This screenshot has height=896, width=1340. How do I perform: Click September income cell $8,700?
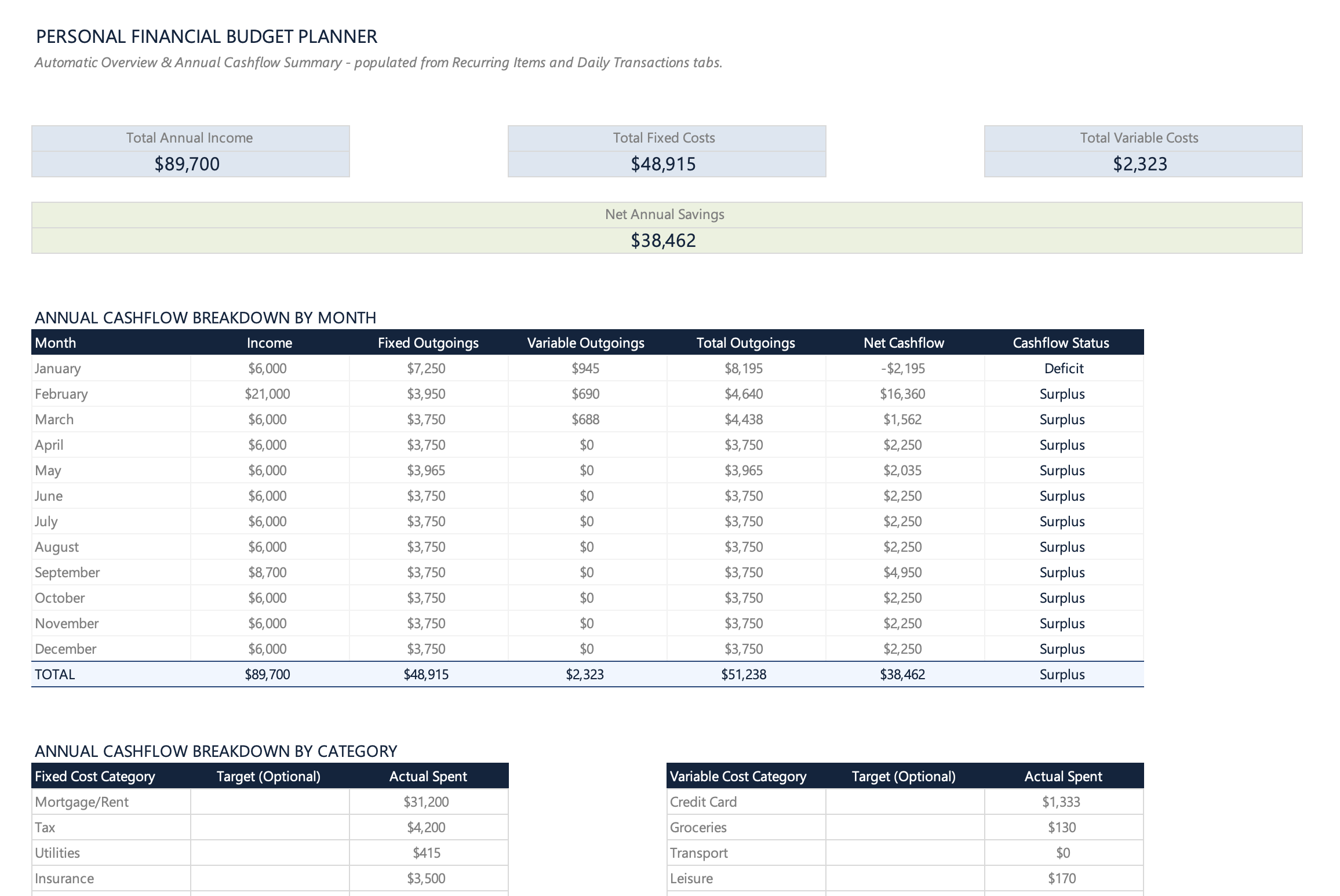270,573
